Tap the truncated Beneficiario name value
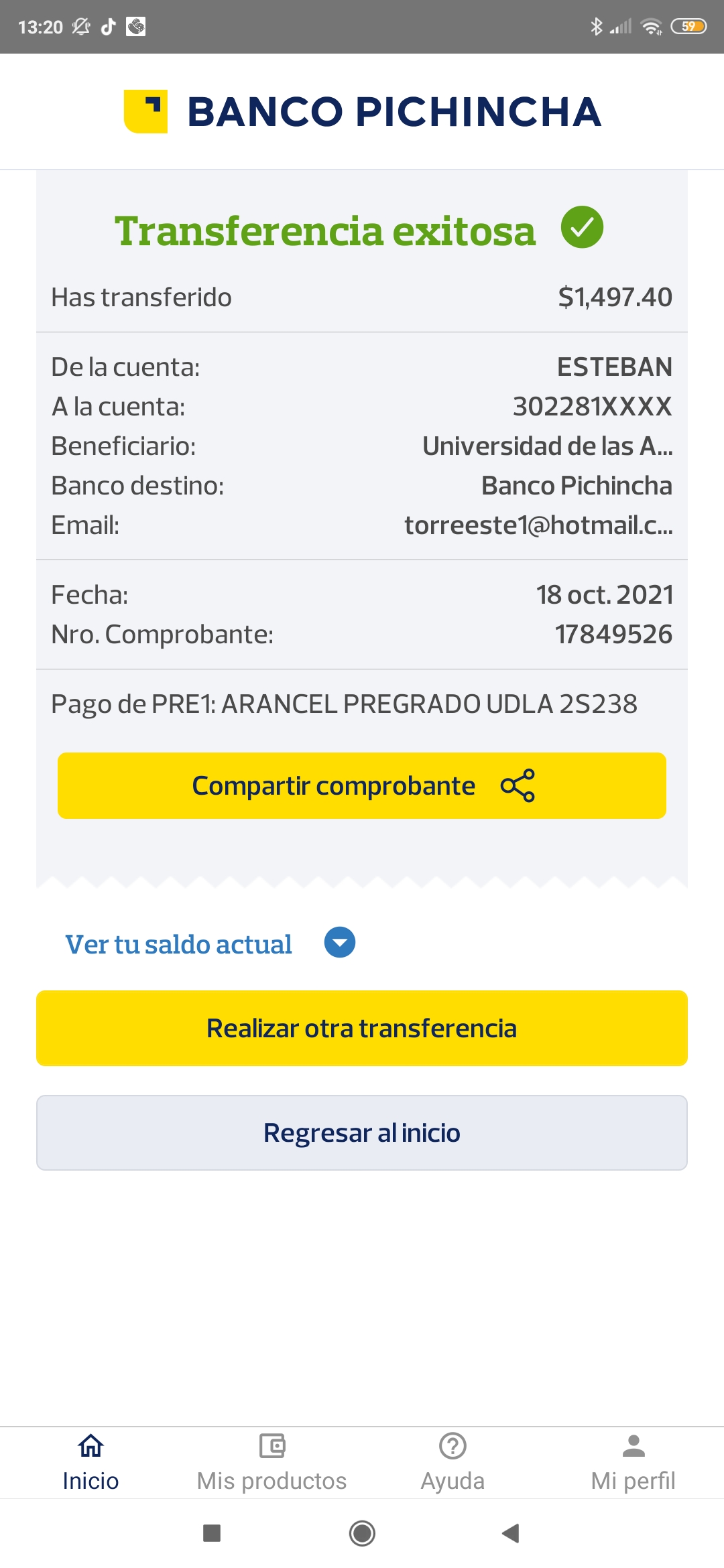Viewport: 724px width, 1568px height. pos(547,446)
